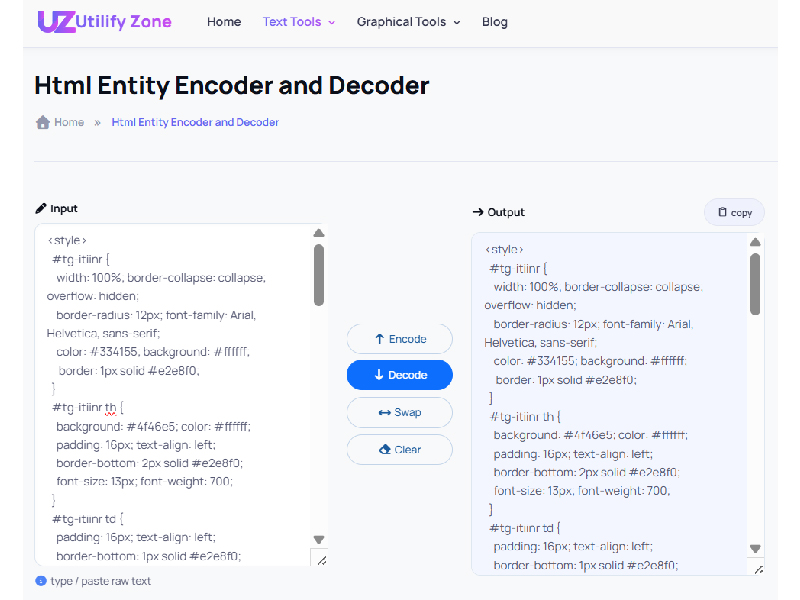This screenshot has width=800, height=600.
Task: Open the Html Entity Encoder breadcrumb link
Action: pyautogui.click(x=194, y=122)
